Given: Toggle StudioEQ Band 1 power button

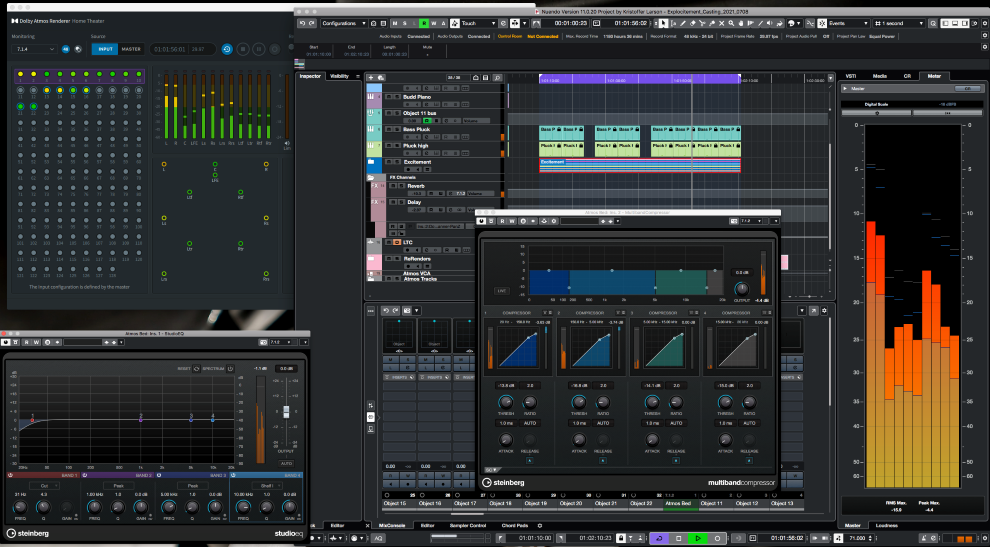Looking at the screenshot, I should pyautogui.click(x=10, y=475).
